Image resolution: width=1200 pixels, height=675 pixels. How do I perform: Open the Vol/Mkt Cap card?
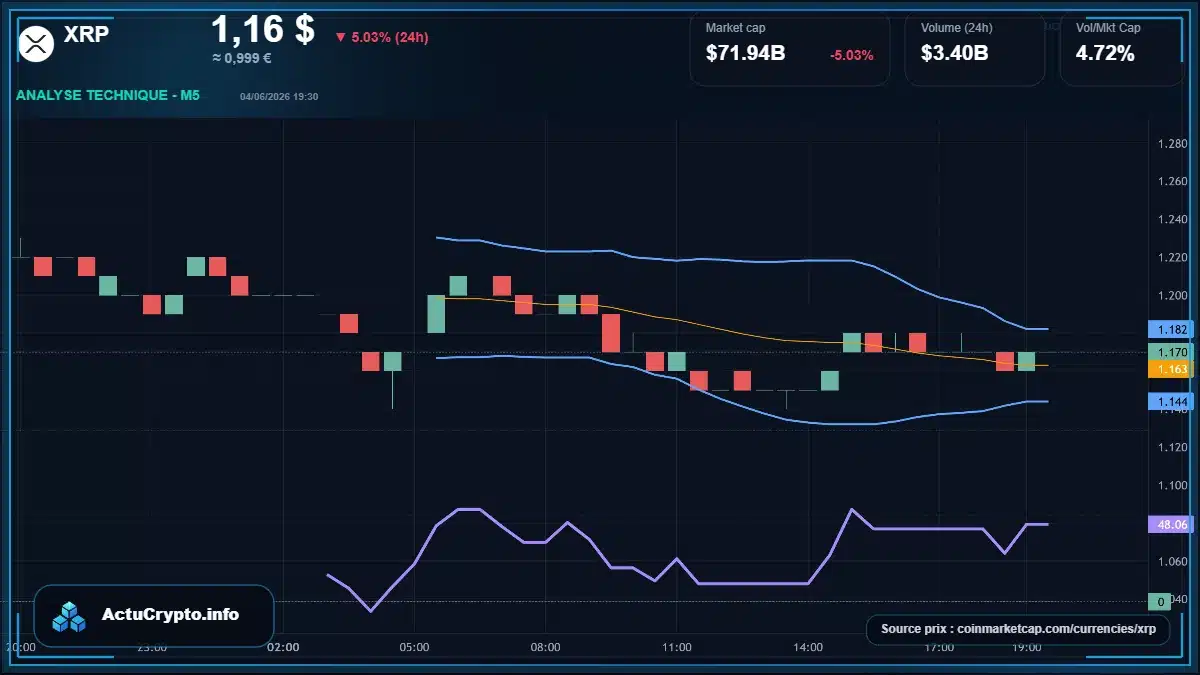click(x=1121, y=49)
